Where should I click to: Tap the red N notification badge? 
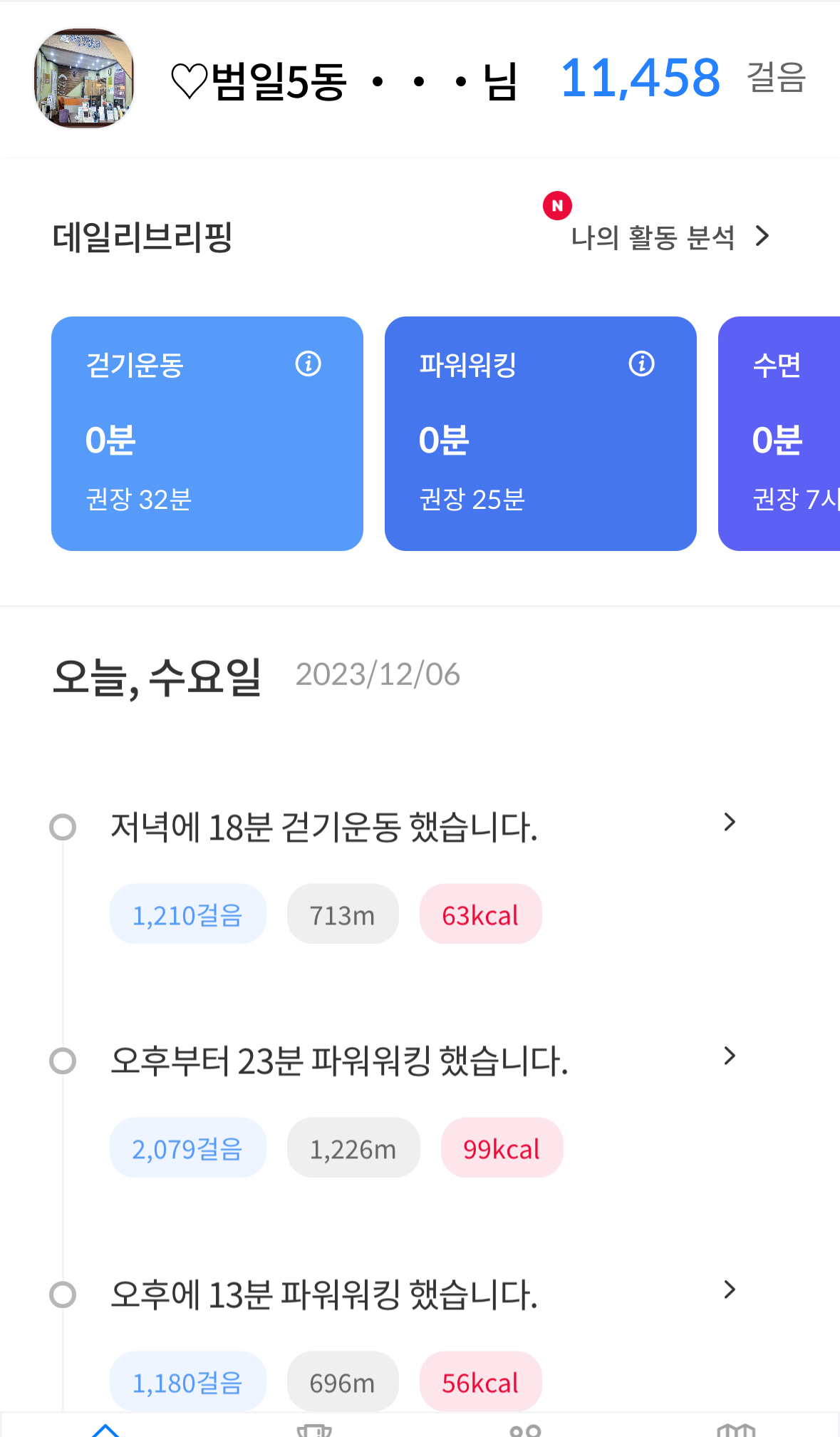(557, 206)
